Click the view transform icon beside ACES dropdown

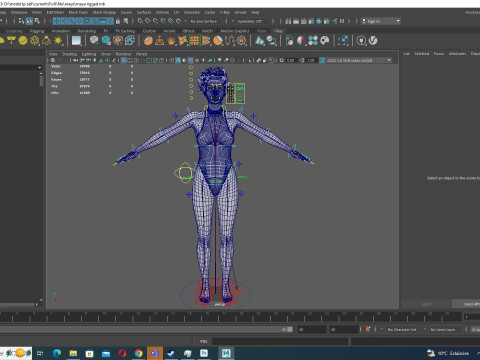(322, 60)
